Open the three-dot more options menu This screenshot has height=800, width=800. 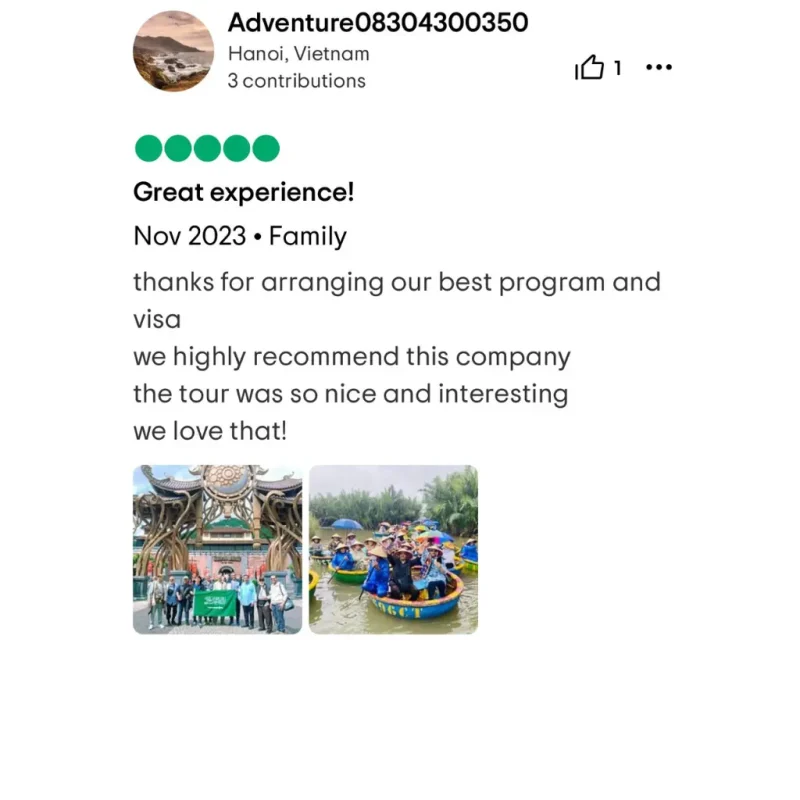[659, 67]
